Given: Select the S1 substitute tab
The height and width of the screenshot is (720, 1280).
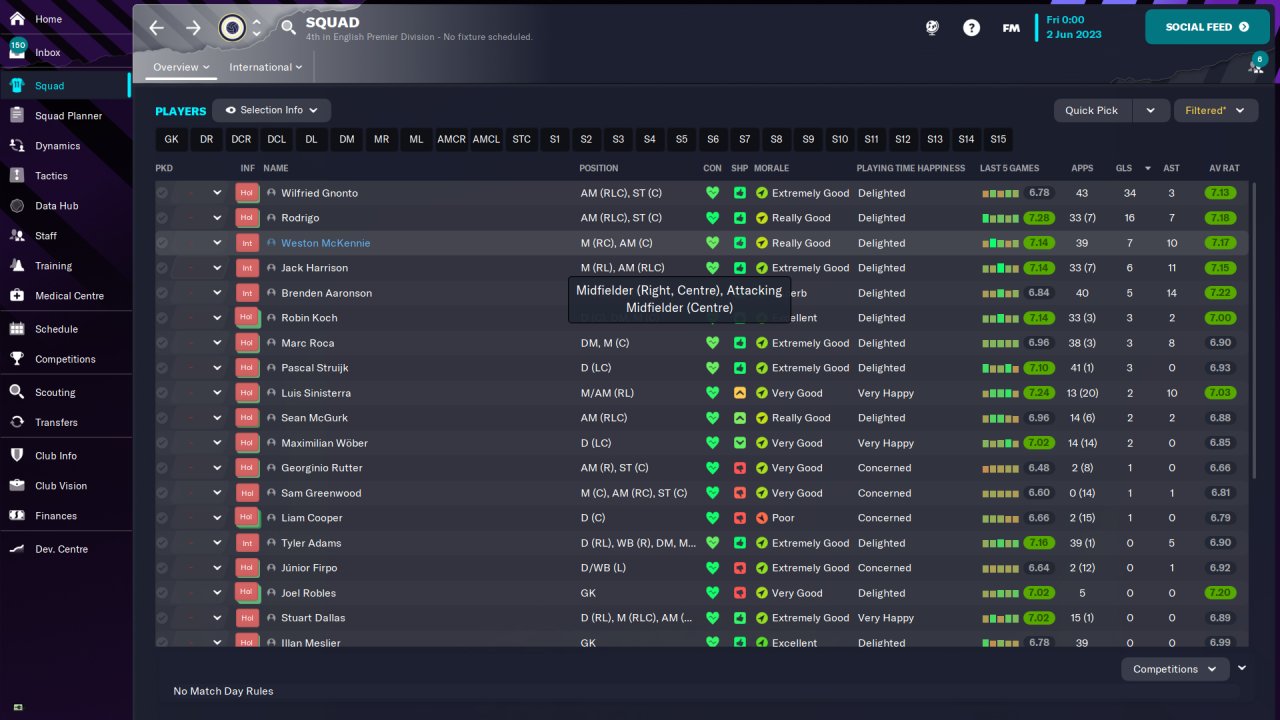Looking at the screenshot, I should (555, 139).
